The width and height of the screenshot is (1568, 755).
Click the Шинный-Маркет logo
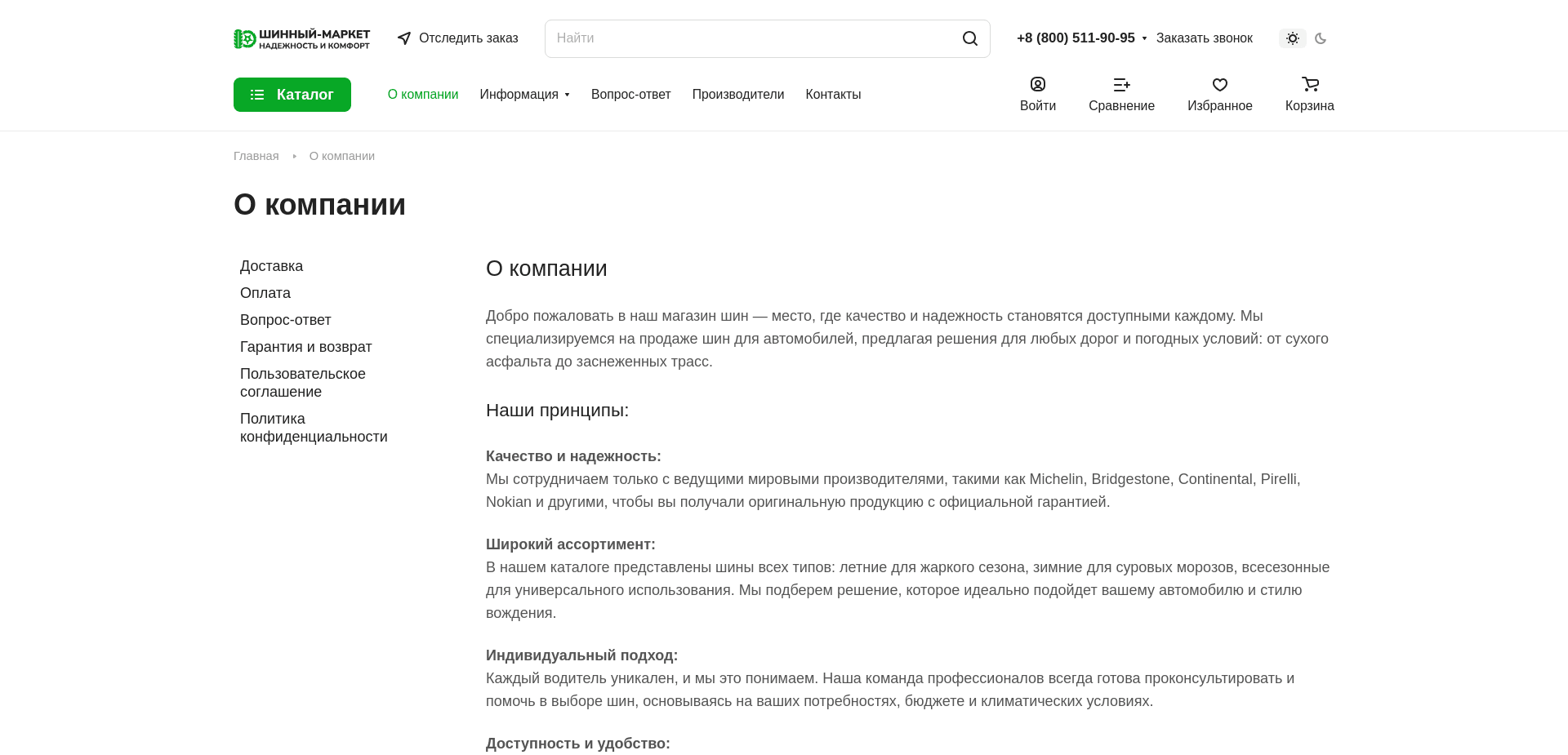coord(302,38)
